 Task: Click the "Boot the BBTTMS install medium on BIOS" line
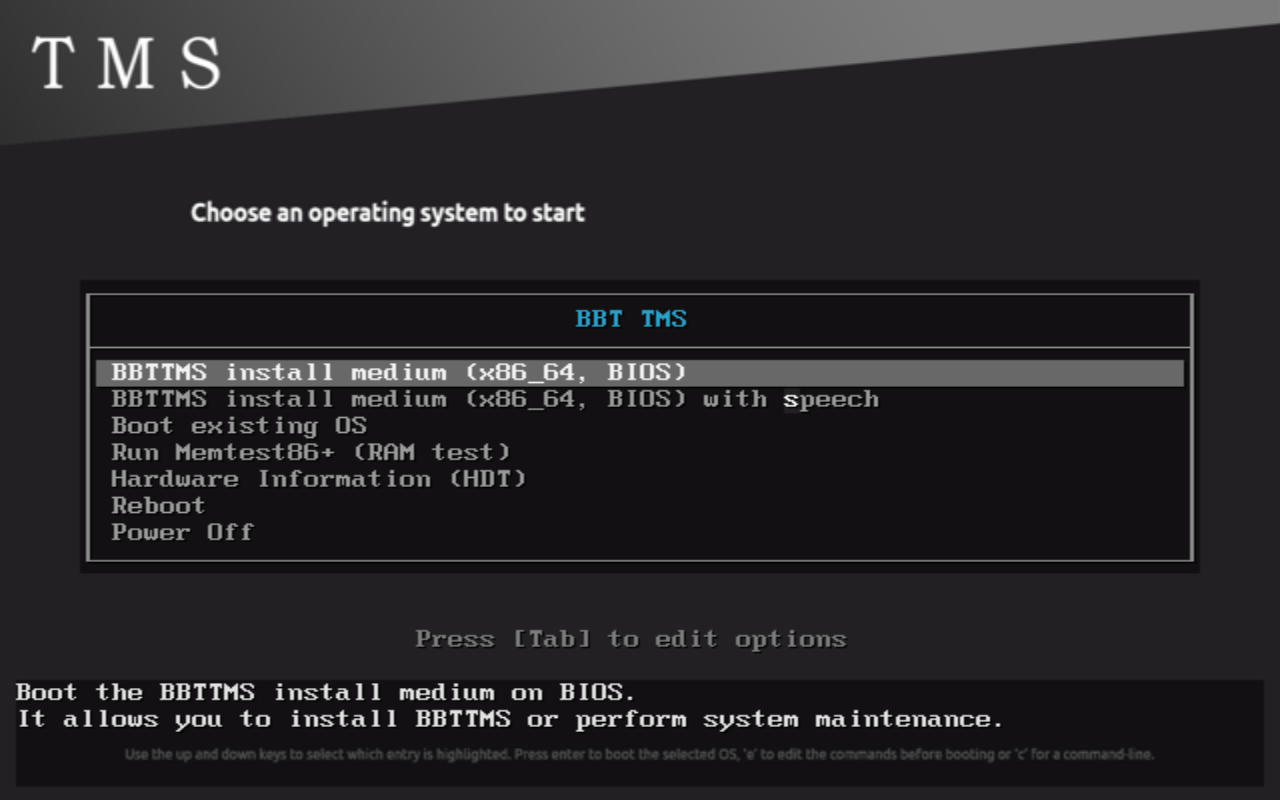coord(326,692)
